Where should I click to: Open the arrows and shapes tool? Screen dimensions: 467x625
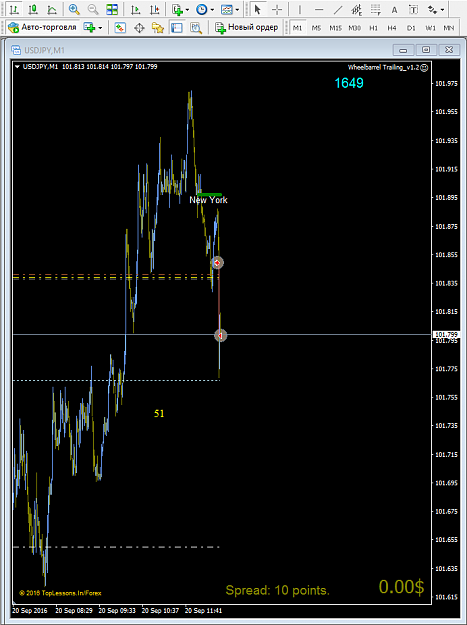click(432, 9)
